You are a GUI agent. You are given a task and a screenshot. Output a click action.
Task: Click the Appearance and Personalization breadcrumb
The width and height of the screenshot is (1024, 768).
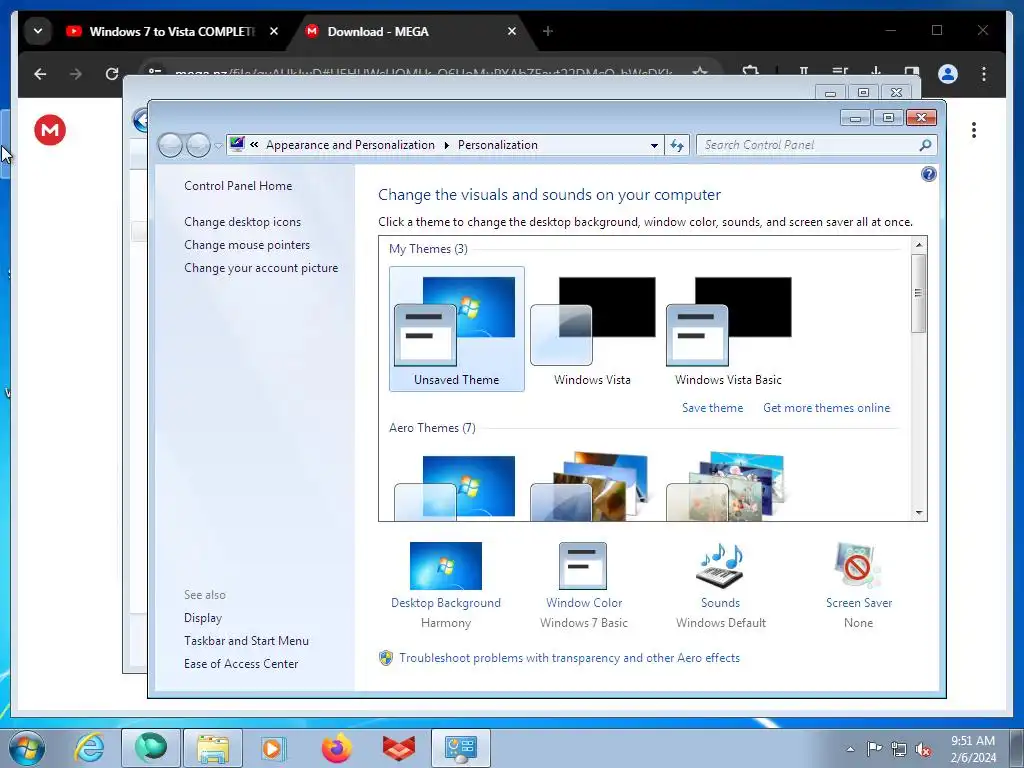tap(350, 145)
